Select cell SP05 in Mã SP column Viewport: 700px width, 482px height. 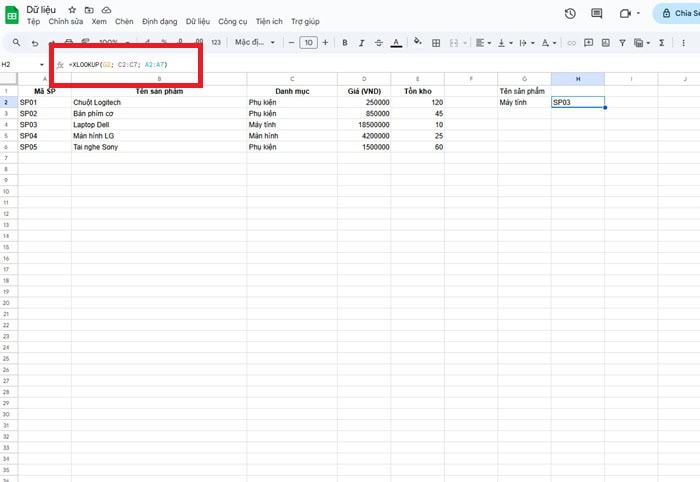(45, 147)
